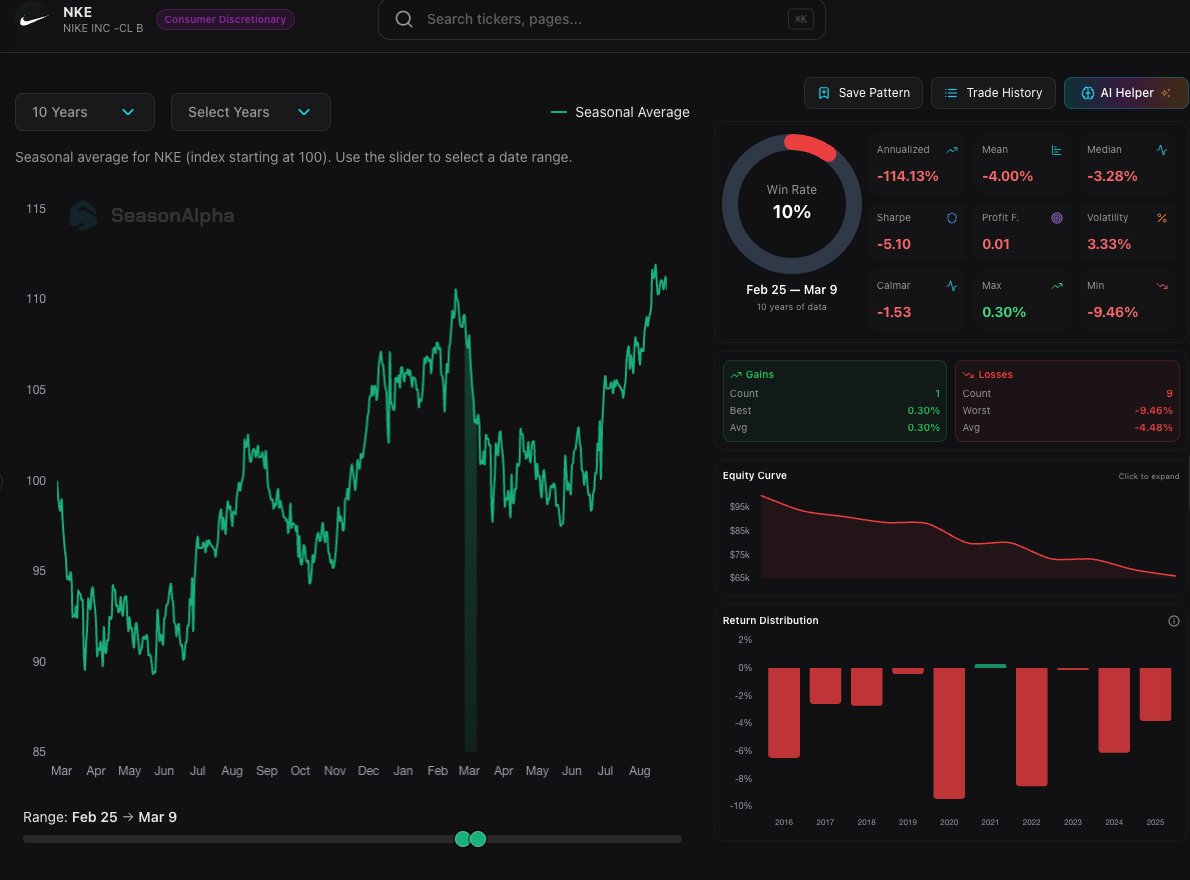Click the Losses trending down icon

[x=968, y=375]
